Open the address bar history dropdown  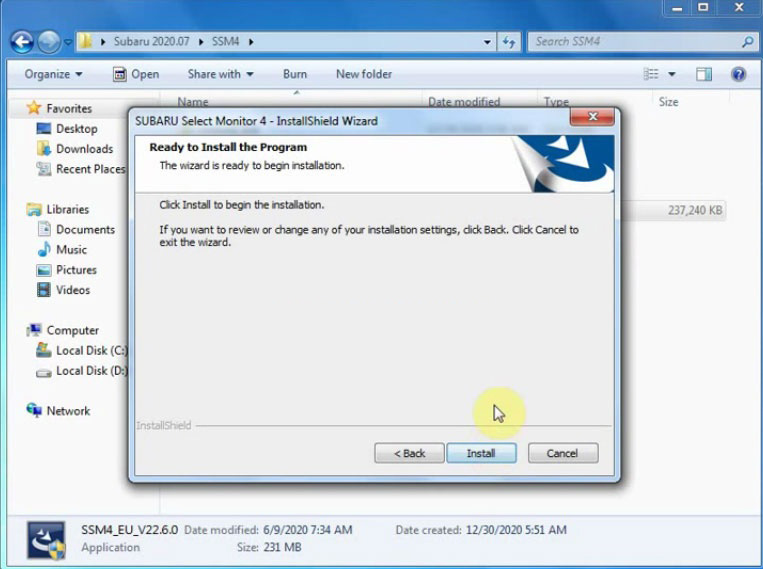487,42
